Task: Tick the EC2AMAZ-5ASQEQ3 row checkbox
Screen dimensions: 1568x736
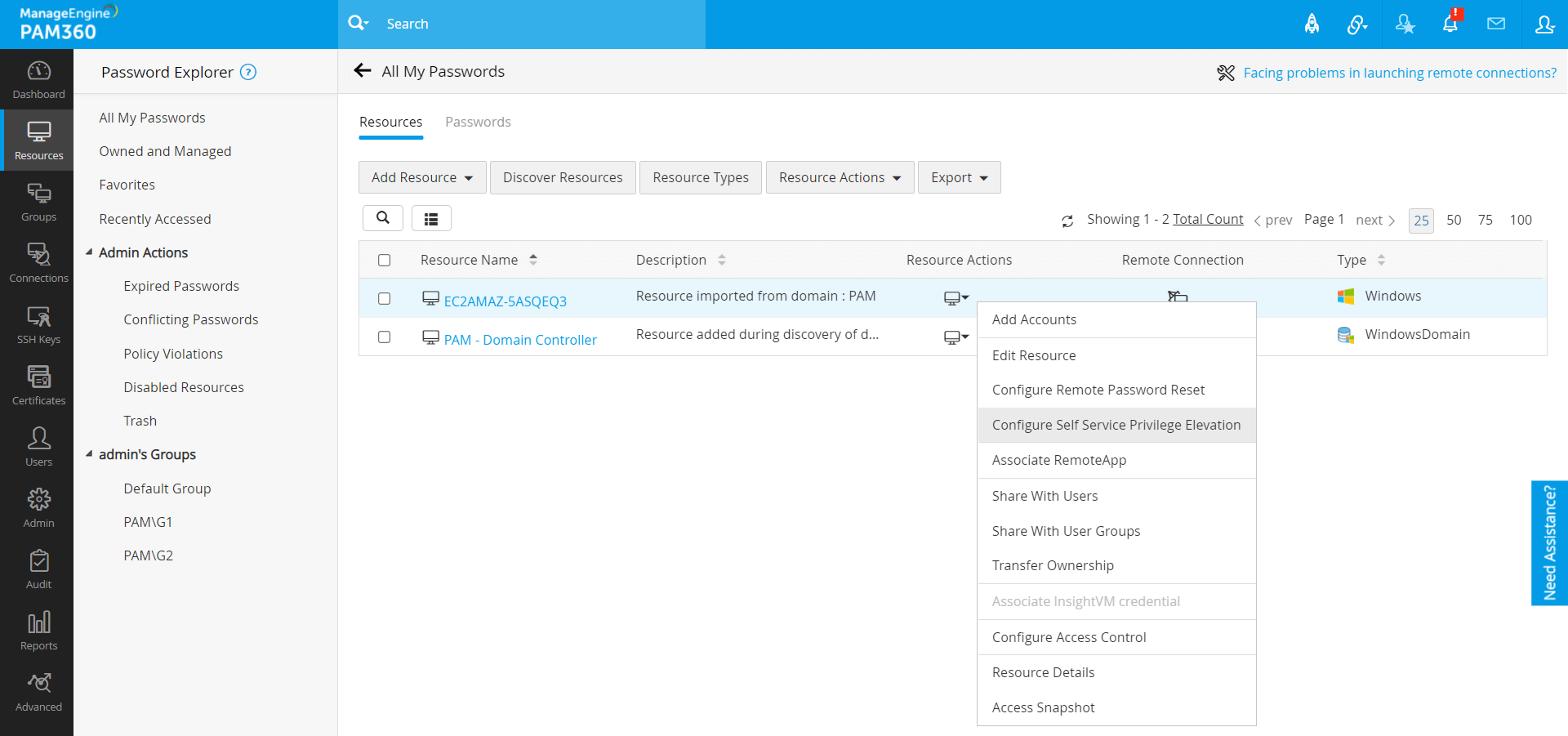Action: 384,299
